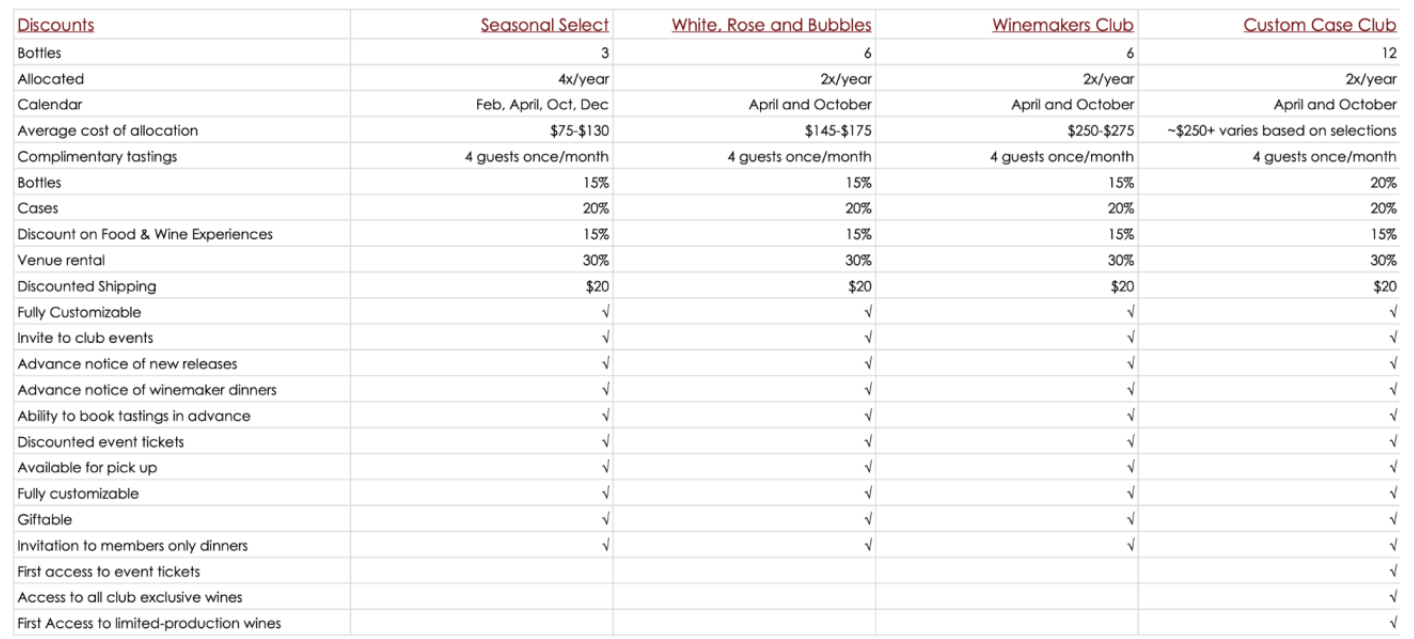Select Winemakers Club Invite to club events checkmark
1414x639 pixels.
click(x=1130, y=338)
